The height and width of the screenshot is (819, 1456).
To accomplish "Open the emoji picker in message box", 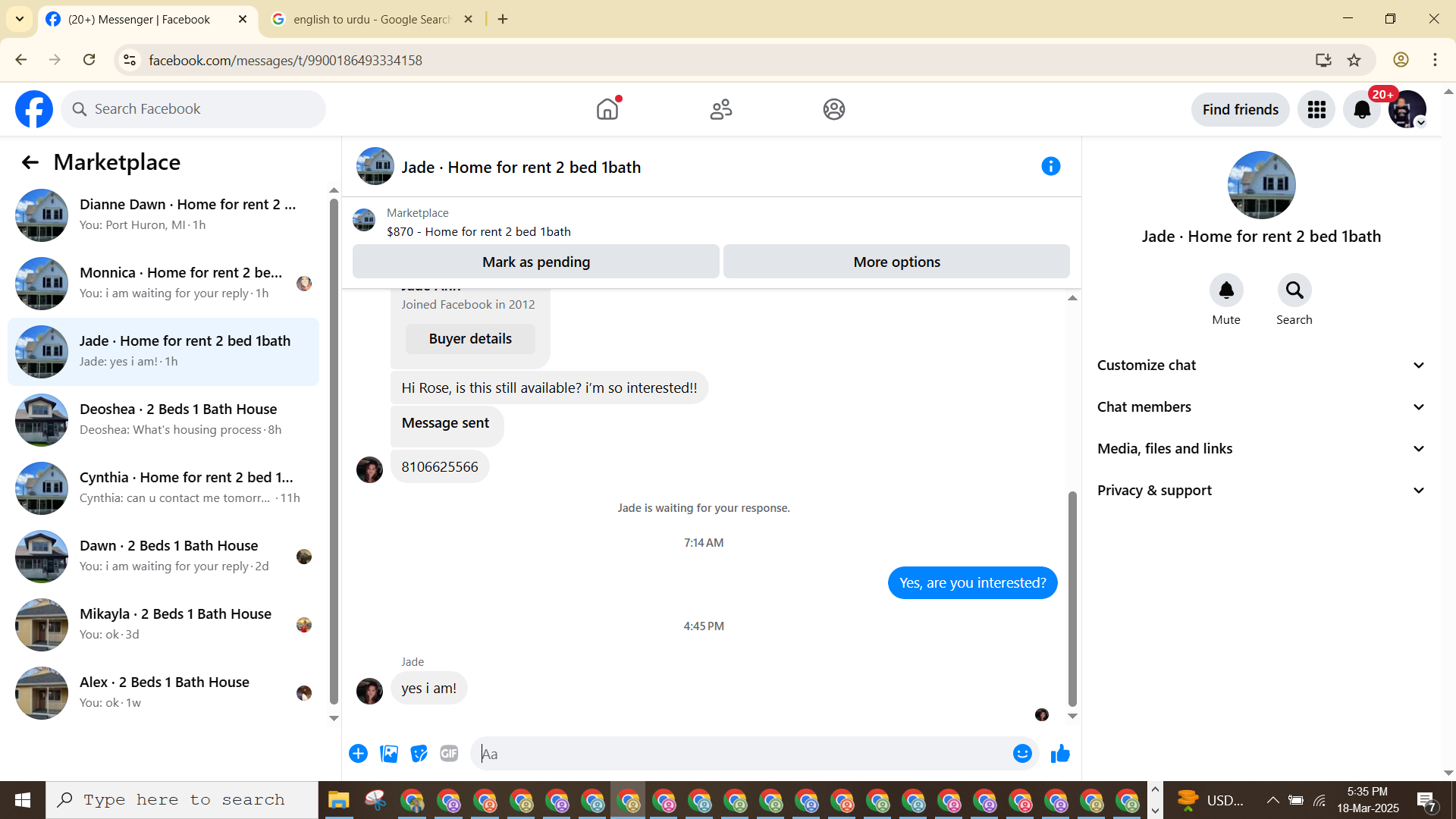I will (x=1022, y=754).
